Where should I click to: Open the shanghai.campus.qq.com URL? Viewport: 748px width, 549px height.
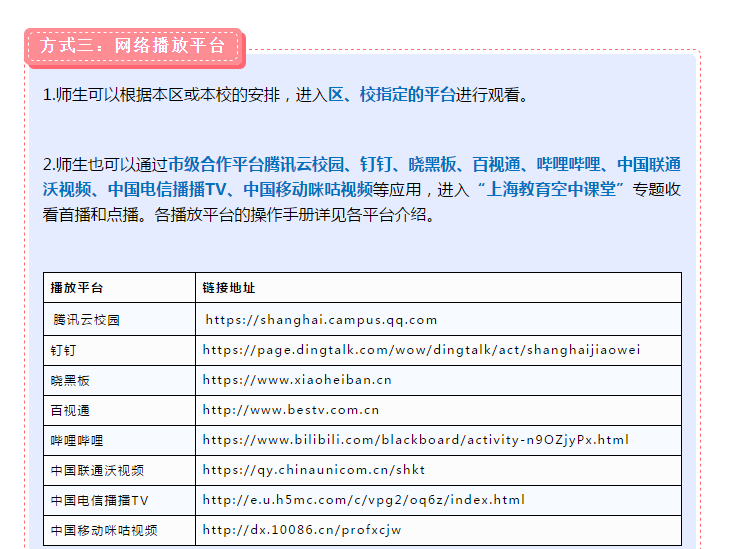321,320
